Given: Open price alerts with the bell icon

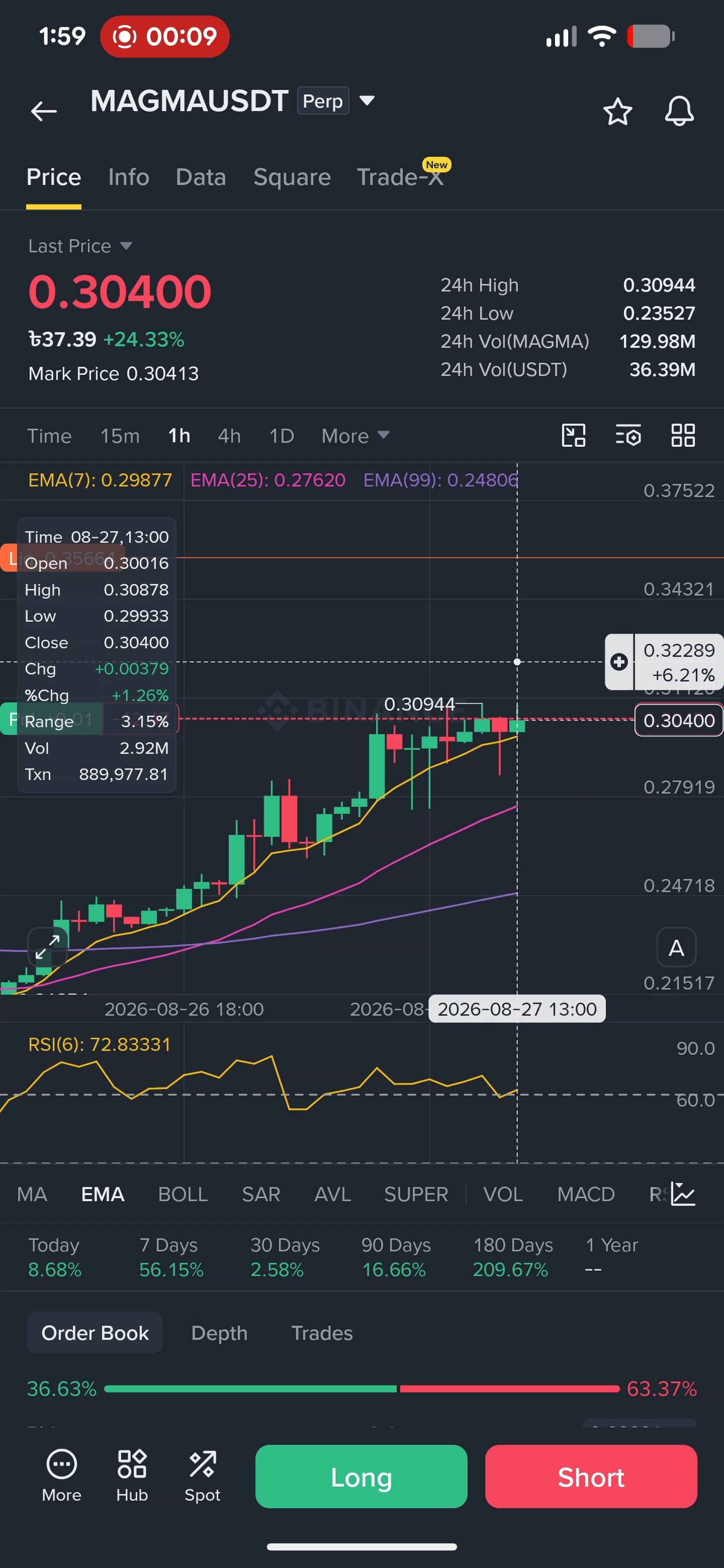Looking at the screenshot, I should 679,112.
